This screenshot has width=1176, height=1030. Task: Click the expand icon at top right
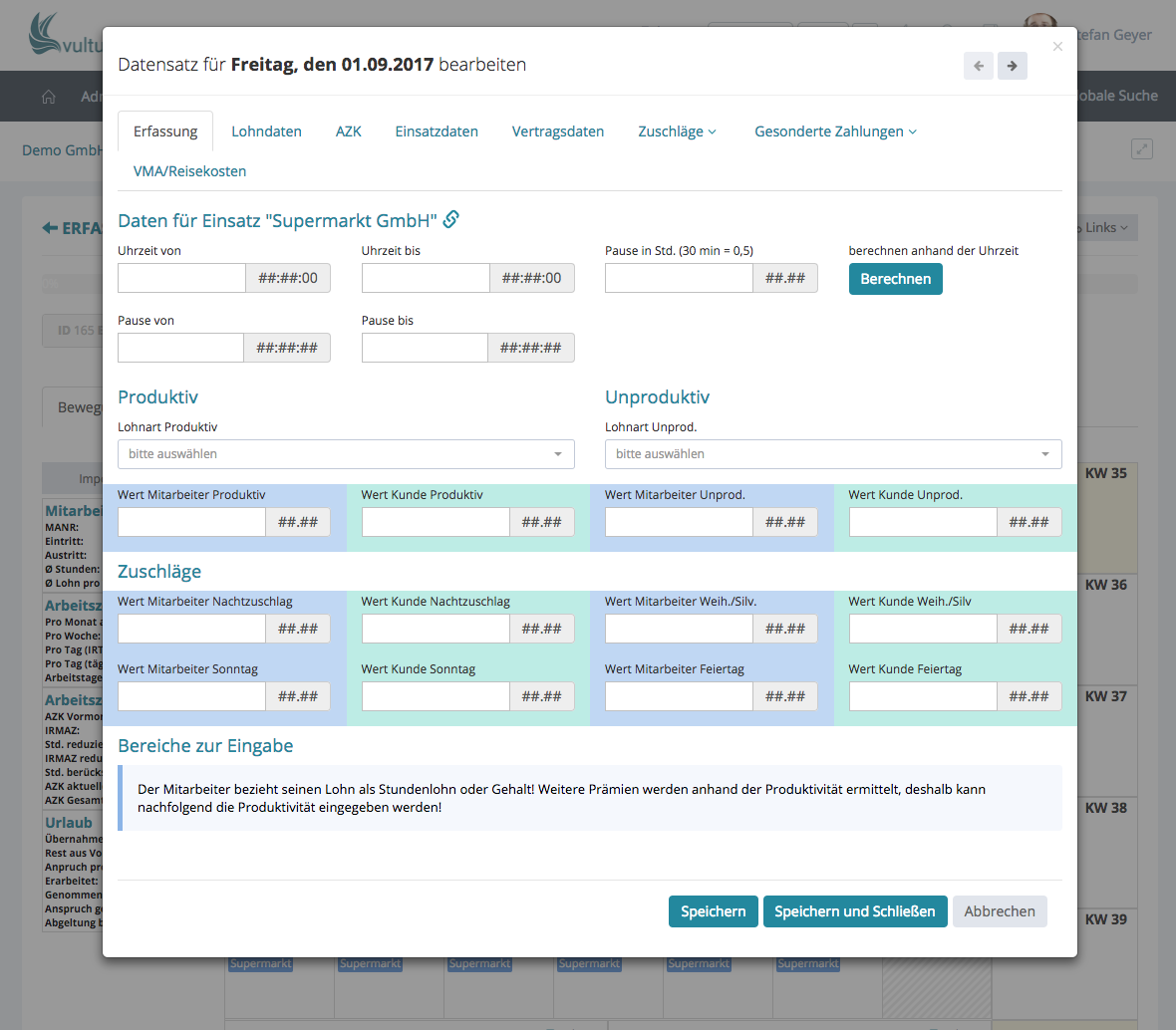click(1141, 149)
